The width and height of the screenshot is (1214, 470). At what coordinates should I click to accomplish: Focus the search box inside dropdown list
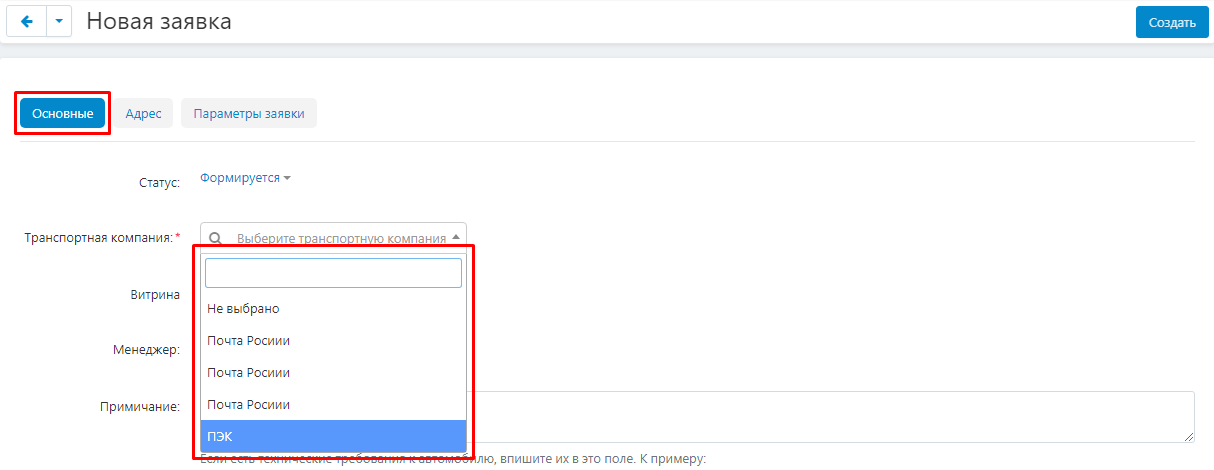(333, 273)
